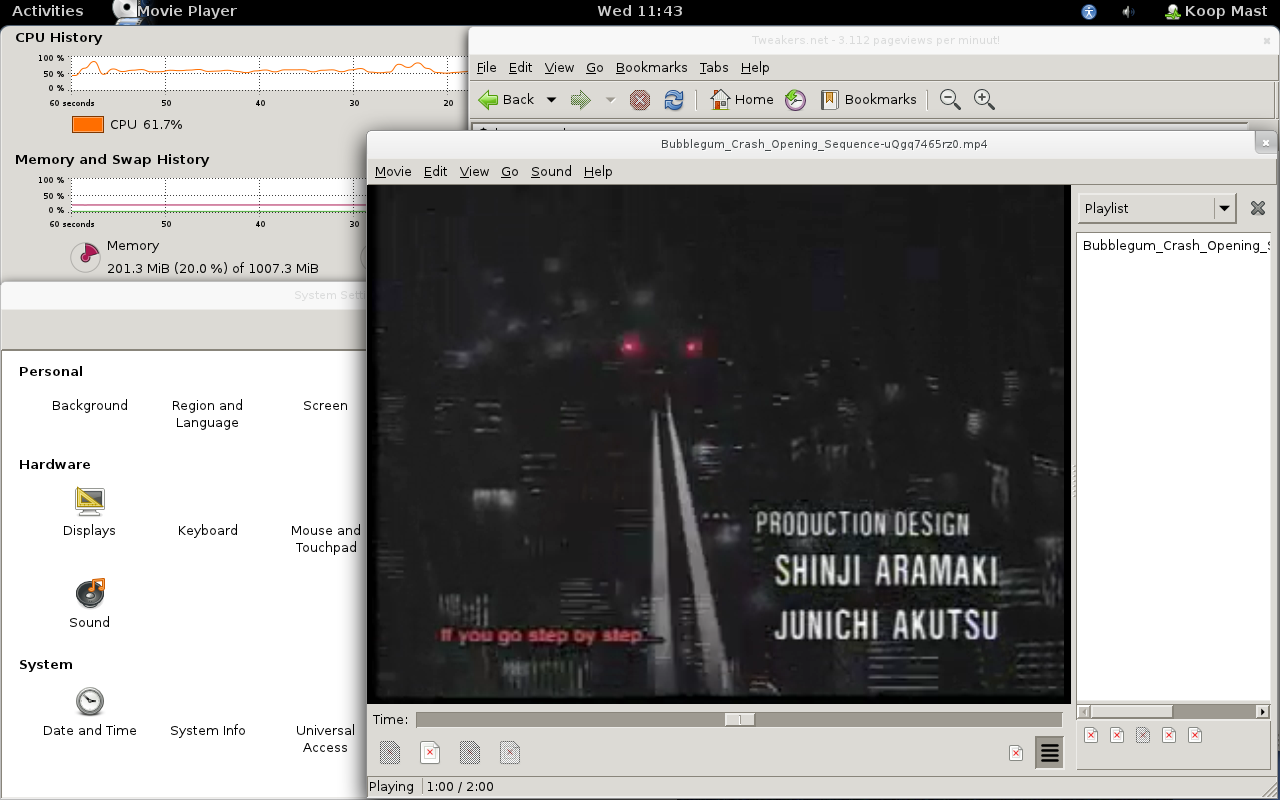Open the Movie menu in the player
This screenshot has width=1280, height=800.
(x=393, y=172)
